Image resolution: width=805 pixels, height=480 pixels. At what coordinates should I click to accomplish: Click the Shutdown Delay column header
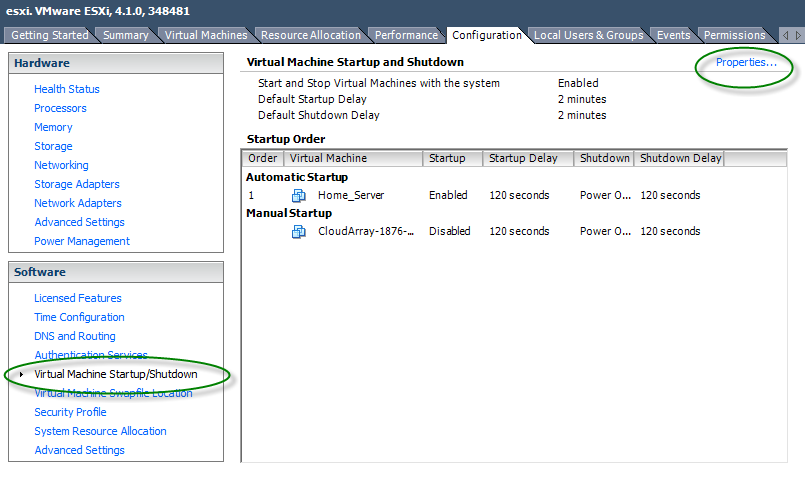tap(678, 158)
